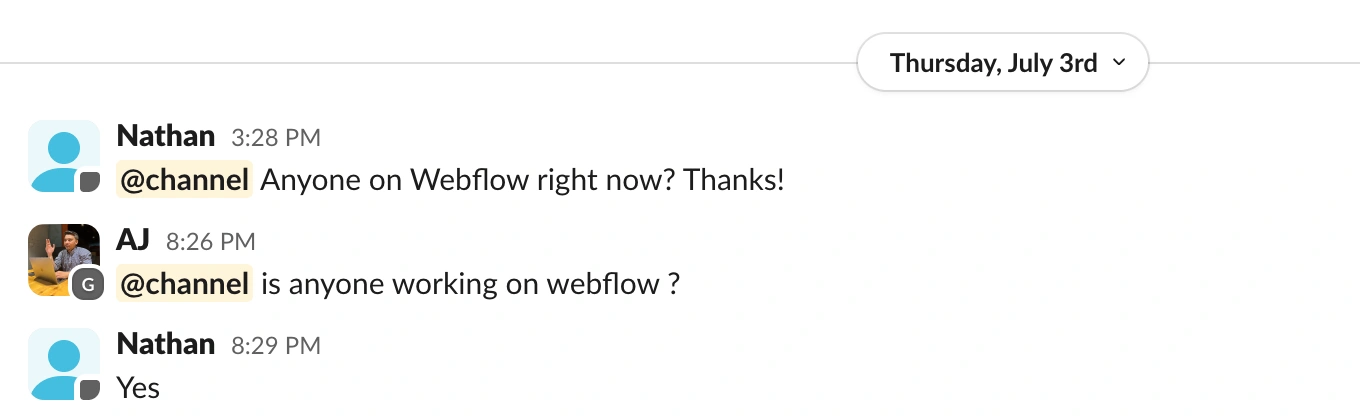Open the 8:29 PM timestamp link
The height and width of the screenshot is (420, 1360).
(x=276, y=345)
